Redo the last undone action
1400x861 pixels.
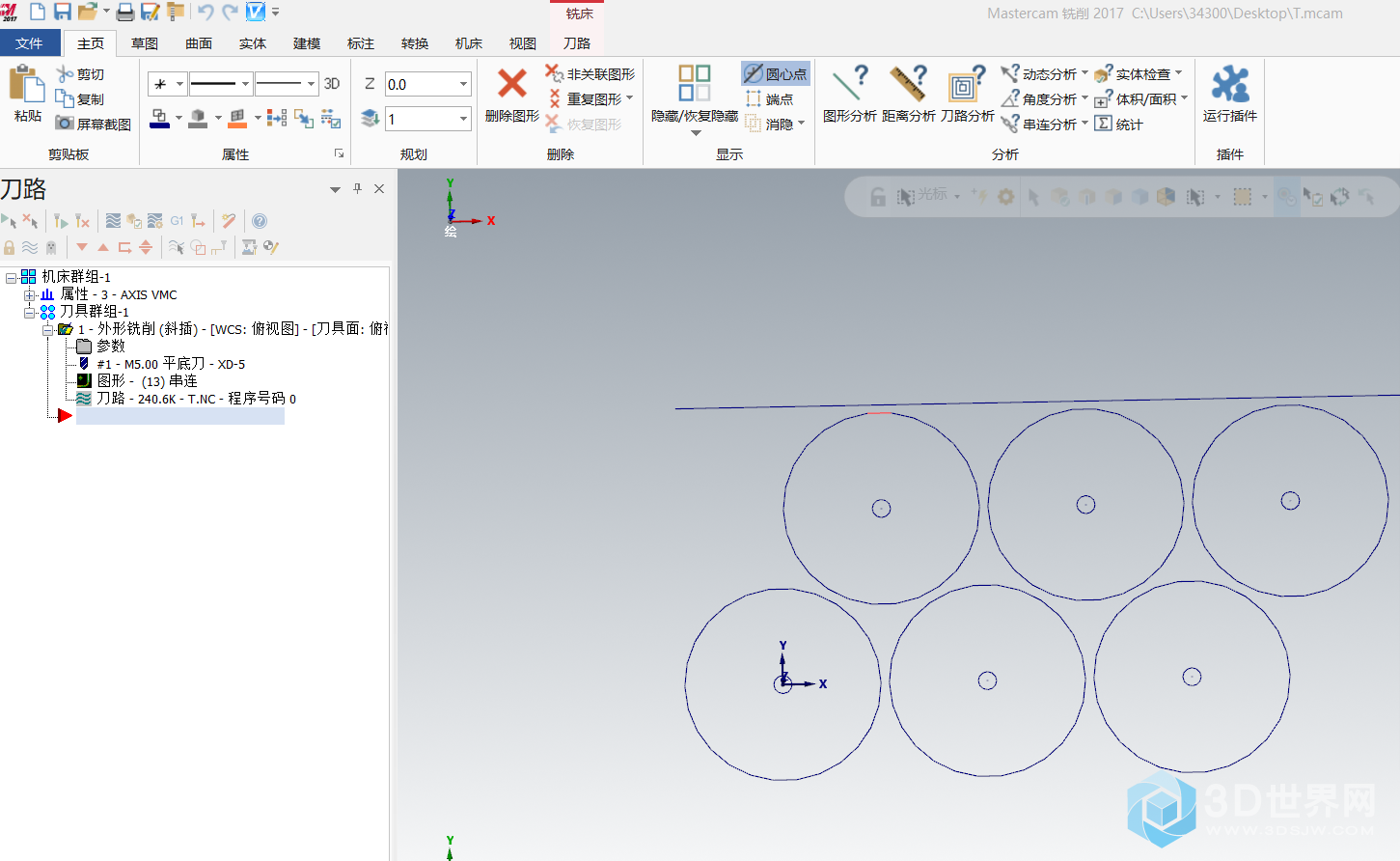(x=231, y=12)
